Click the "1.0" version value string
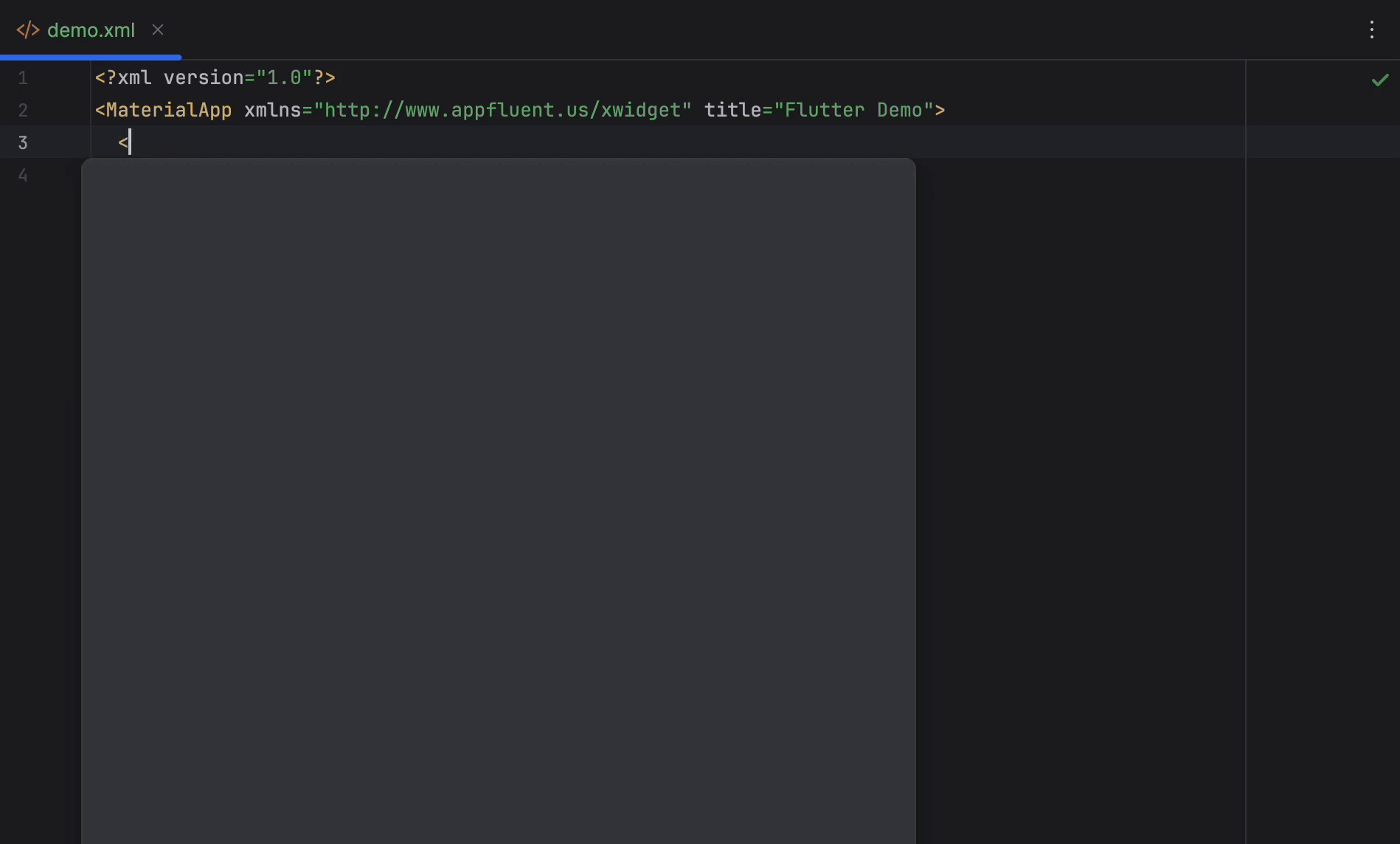The height and width of the screenshot is (844, 1400). point(284,78)
